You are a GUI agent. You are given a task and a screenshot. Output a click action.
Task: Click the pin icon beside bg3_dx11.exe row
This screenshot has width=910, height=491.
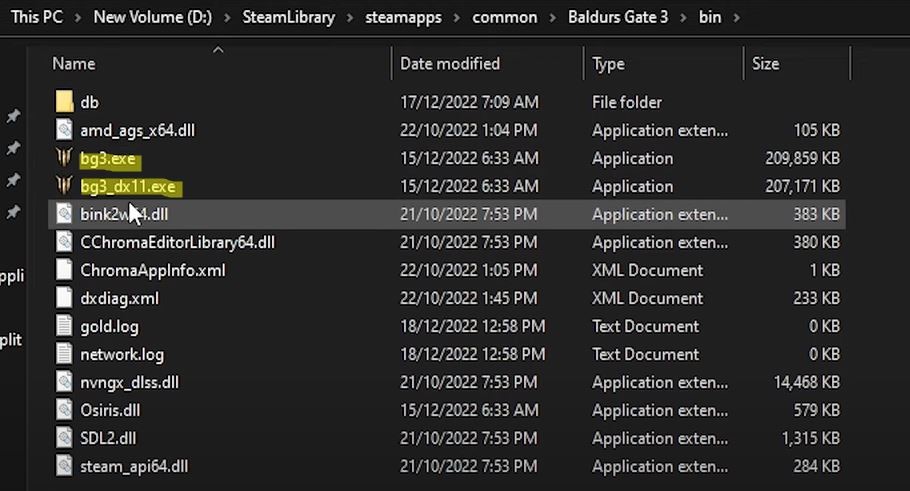[x=13, y=180]
